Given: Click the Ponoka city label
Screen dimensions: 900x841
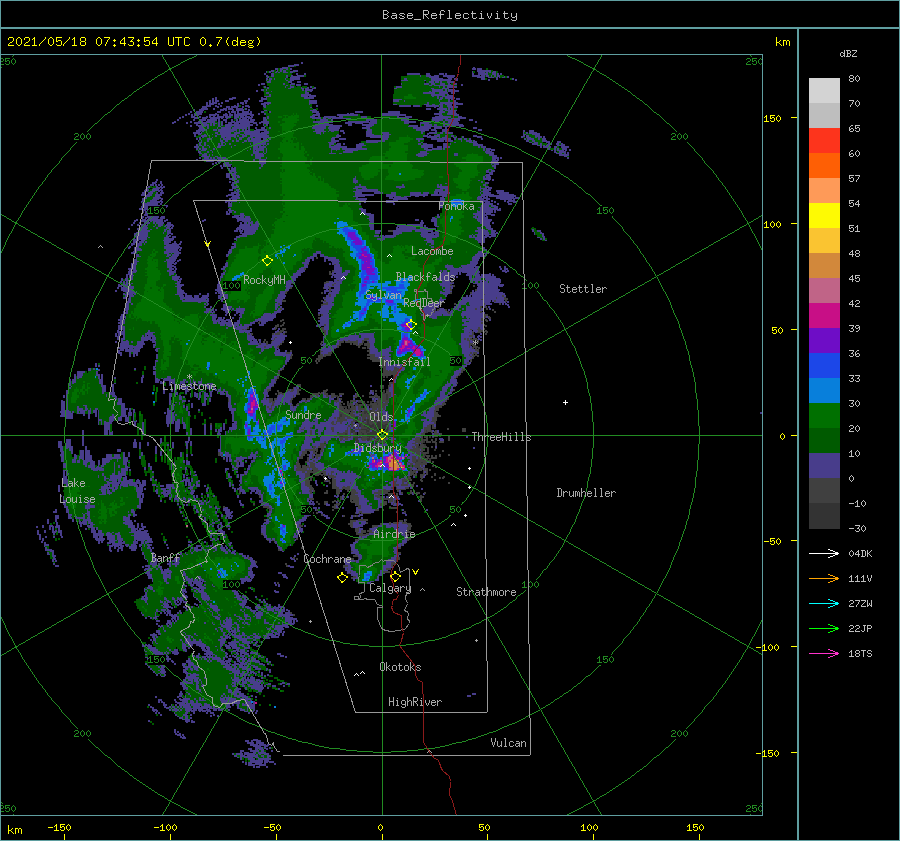Looking at the screenshot, I should (x=456, y=206).
